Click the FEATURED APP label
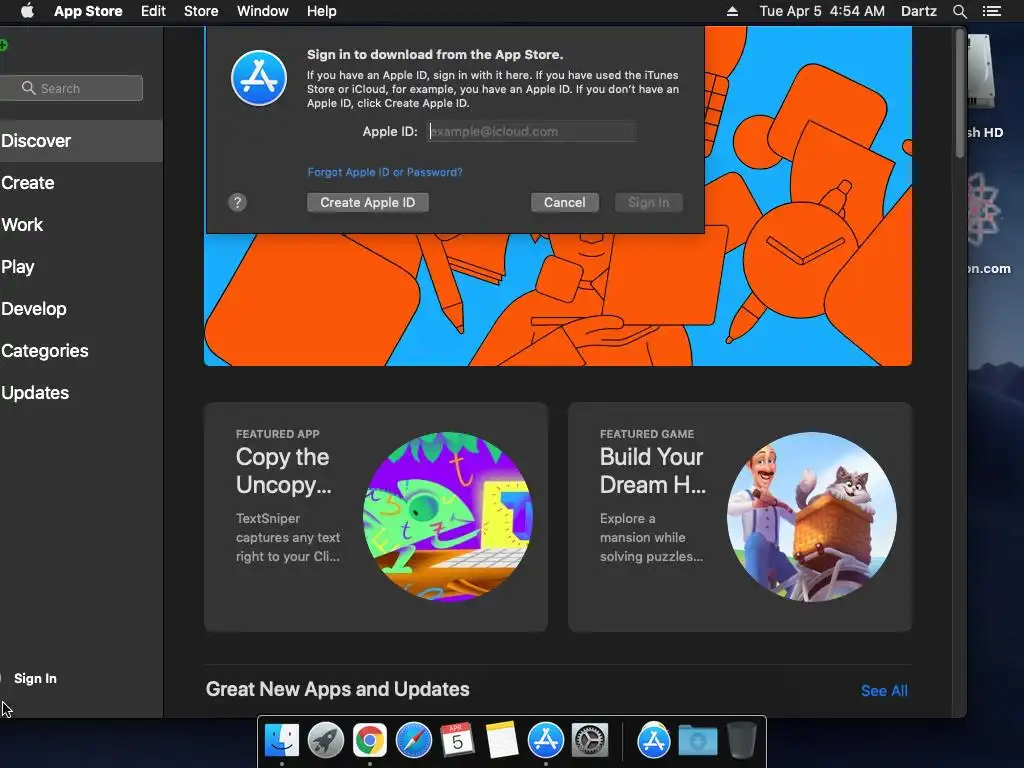This screenshot has height=768, width=1024. point(278,434)
